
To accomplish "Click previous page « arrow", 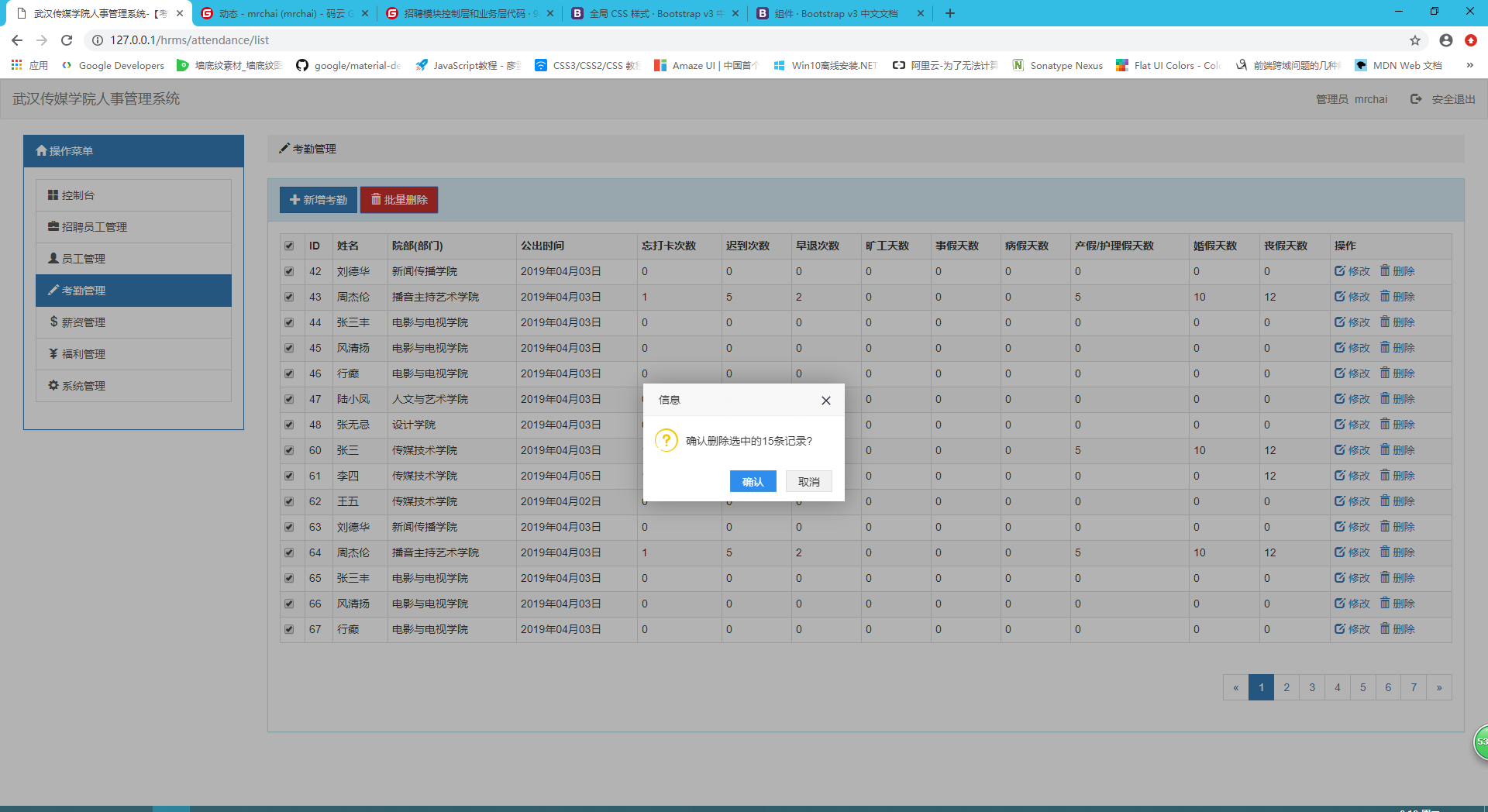I will pos(1236,687).
